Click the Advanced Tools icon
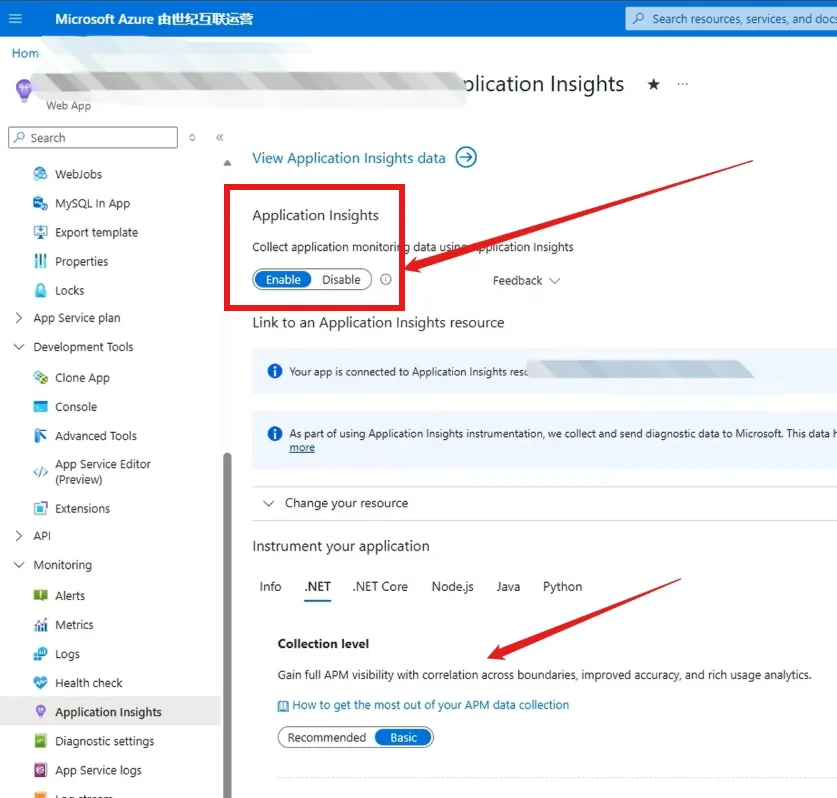 tap(40, 436)
